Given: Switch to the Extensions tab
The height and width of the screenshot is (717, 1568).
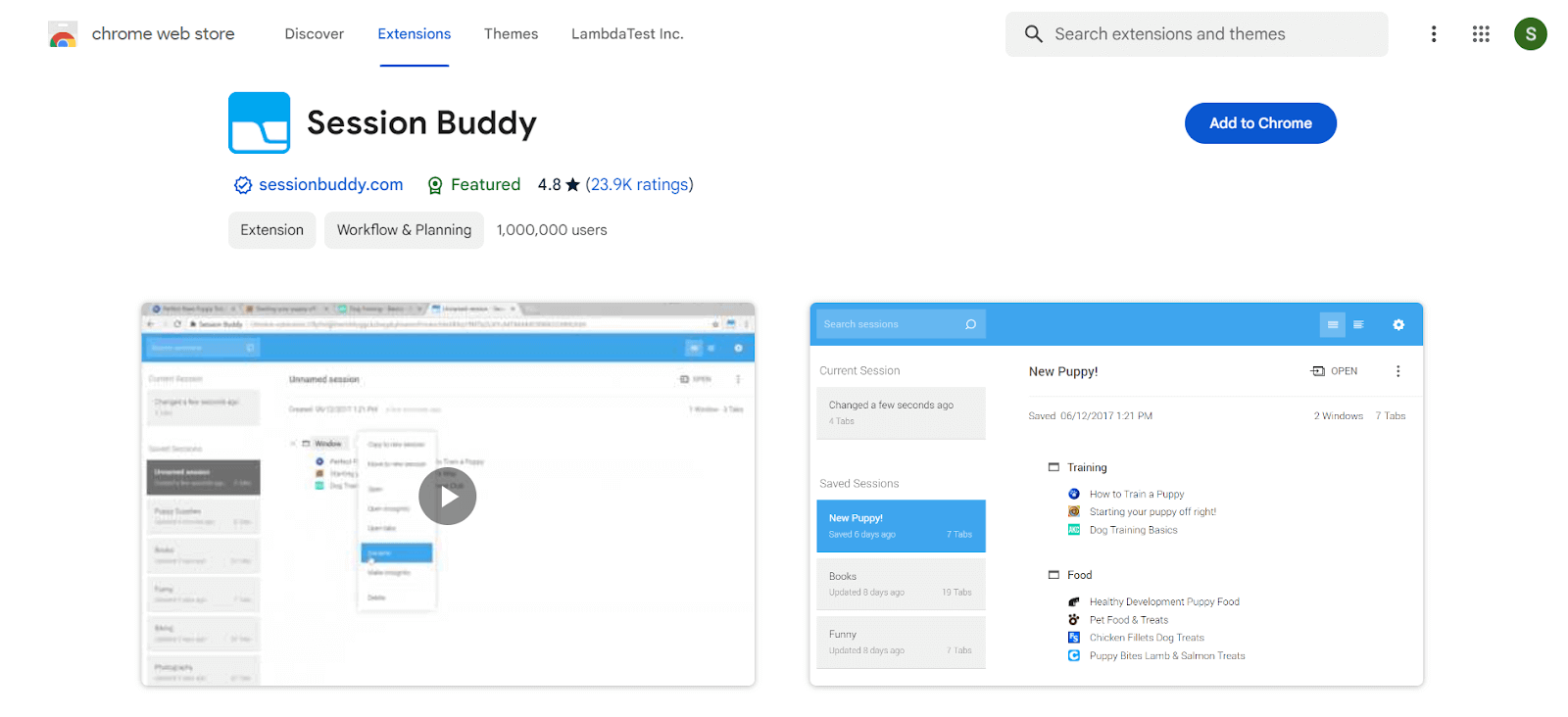Looking at the screenshot, I should click(415, 34).
